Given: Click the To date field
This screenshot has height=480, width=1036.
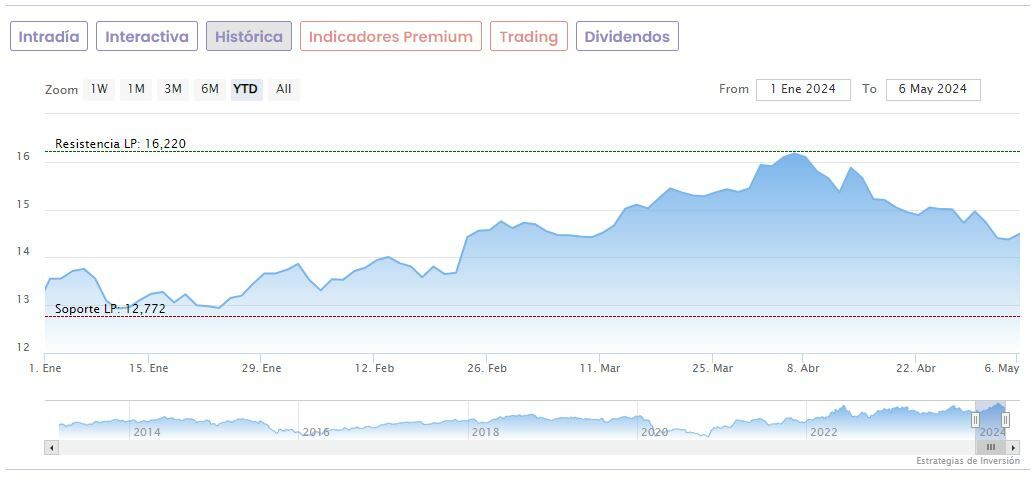Looking at the screenshot, I should [x=932, y=89].
